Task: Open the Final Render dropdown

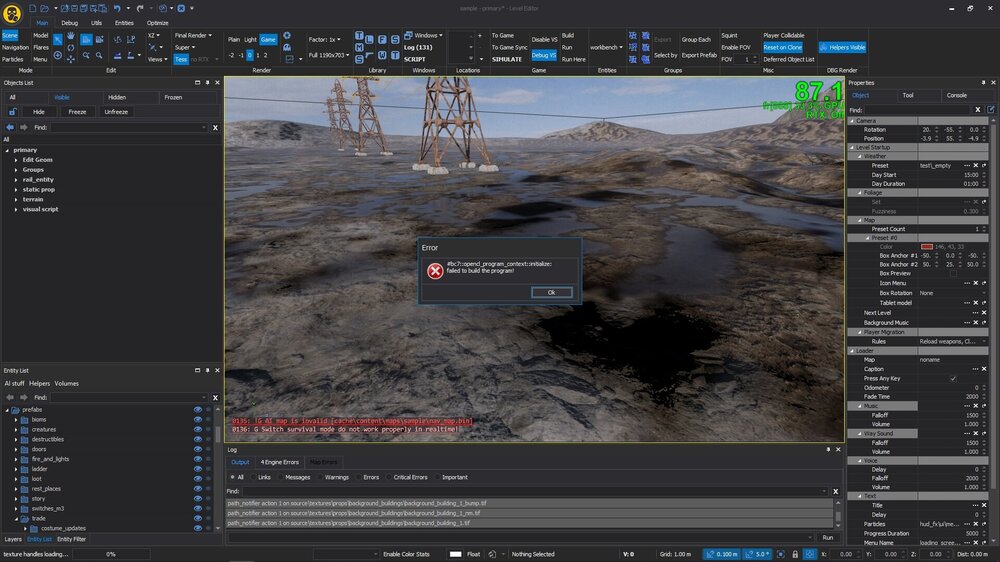Action: click(193, 35)
